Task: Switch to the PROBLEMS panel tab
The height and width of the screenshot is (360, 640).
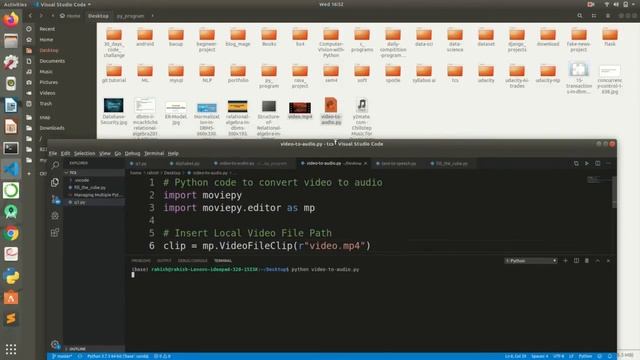Action: [141, 260]
